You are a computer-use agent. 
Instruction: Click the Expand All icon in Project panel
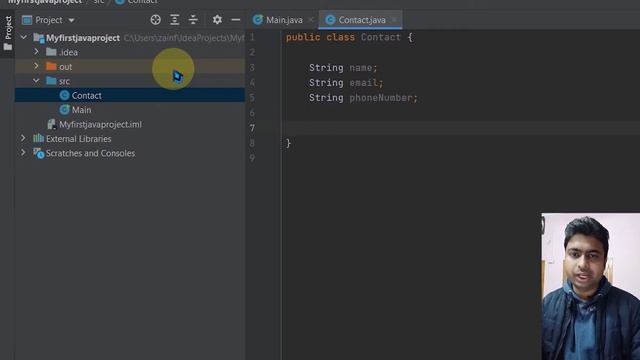coord(175,20)
